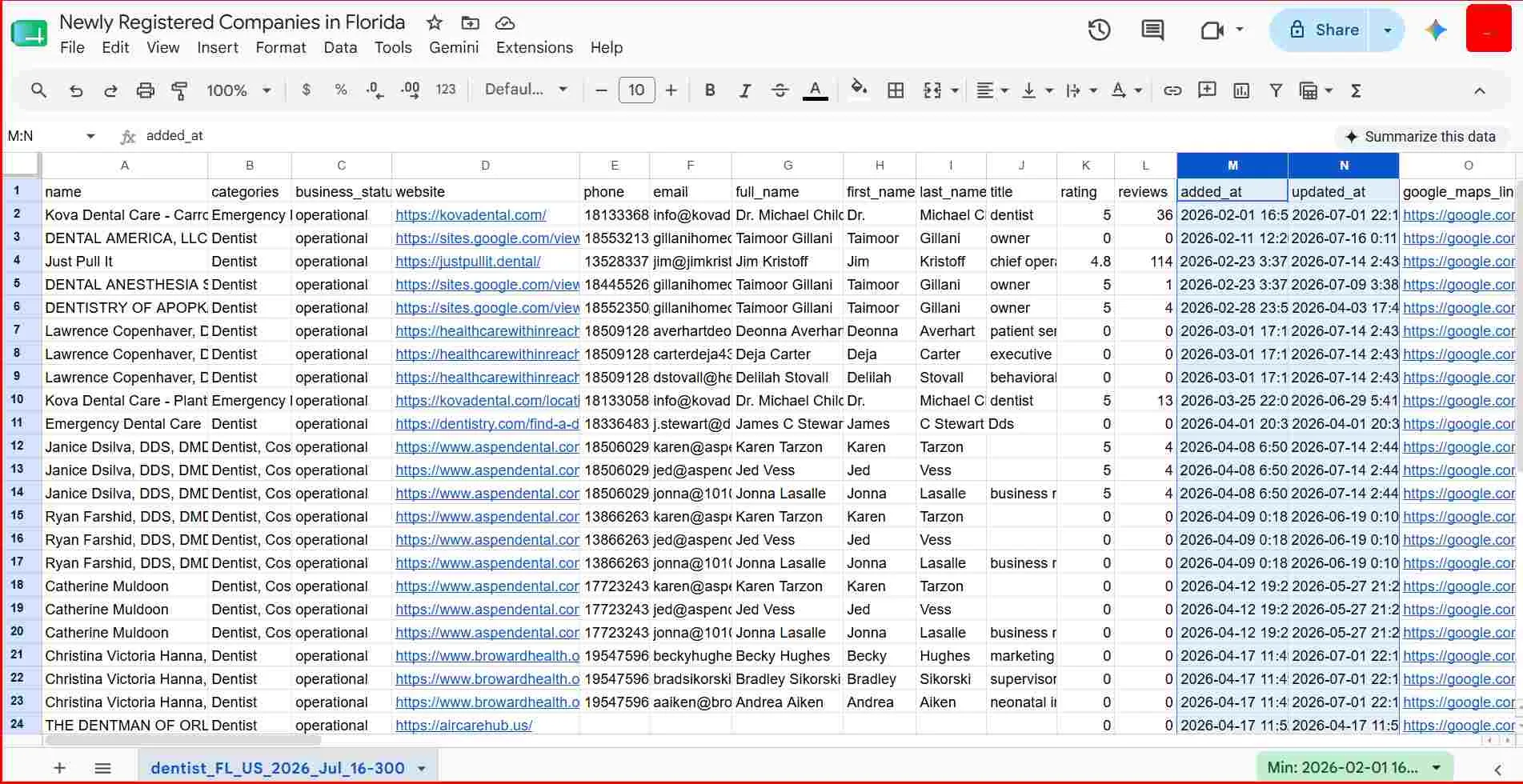This screenshot has height=784, width=1523.
Task: Click the move to folder icon
Action: pyautogui.click(x=471, y=22)
